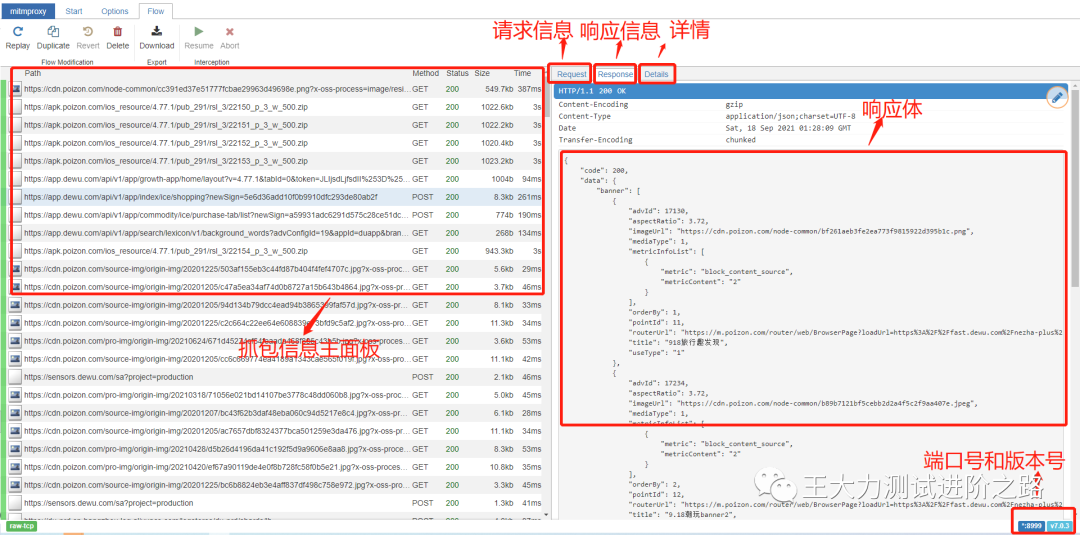Click image icon of bc6b8824eb3e4aff flow
The image size is (1080, 535).
(16, 485)
